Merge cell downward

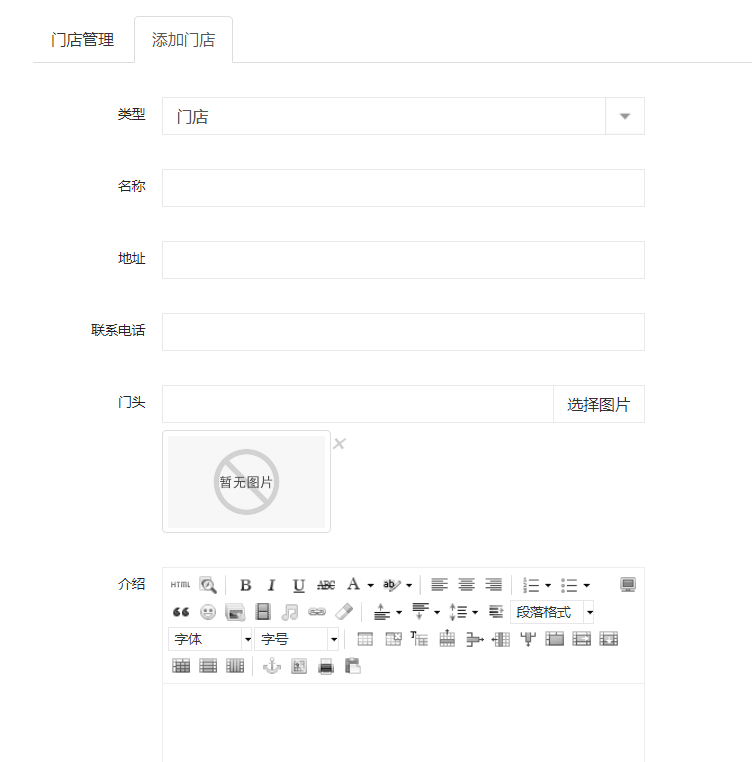coord(609,639)
